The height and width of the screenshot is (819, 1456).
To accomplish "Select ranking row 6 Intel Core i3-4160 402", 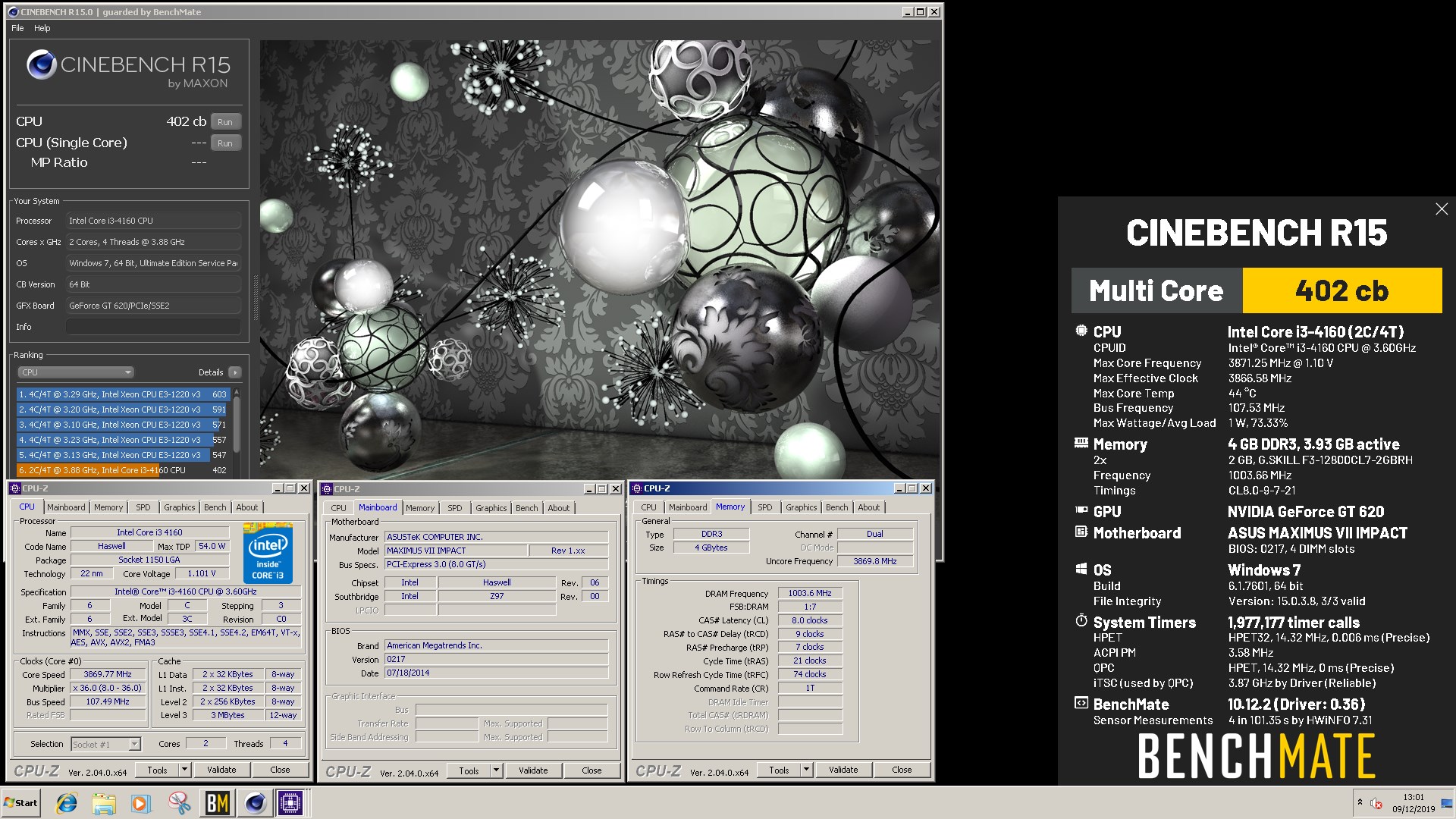I will [x=123, y=470].
